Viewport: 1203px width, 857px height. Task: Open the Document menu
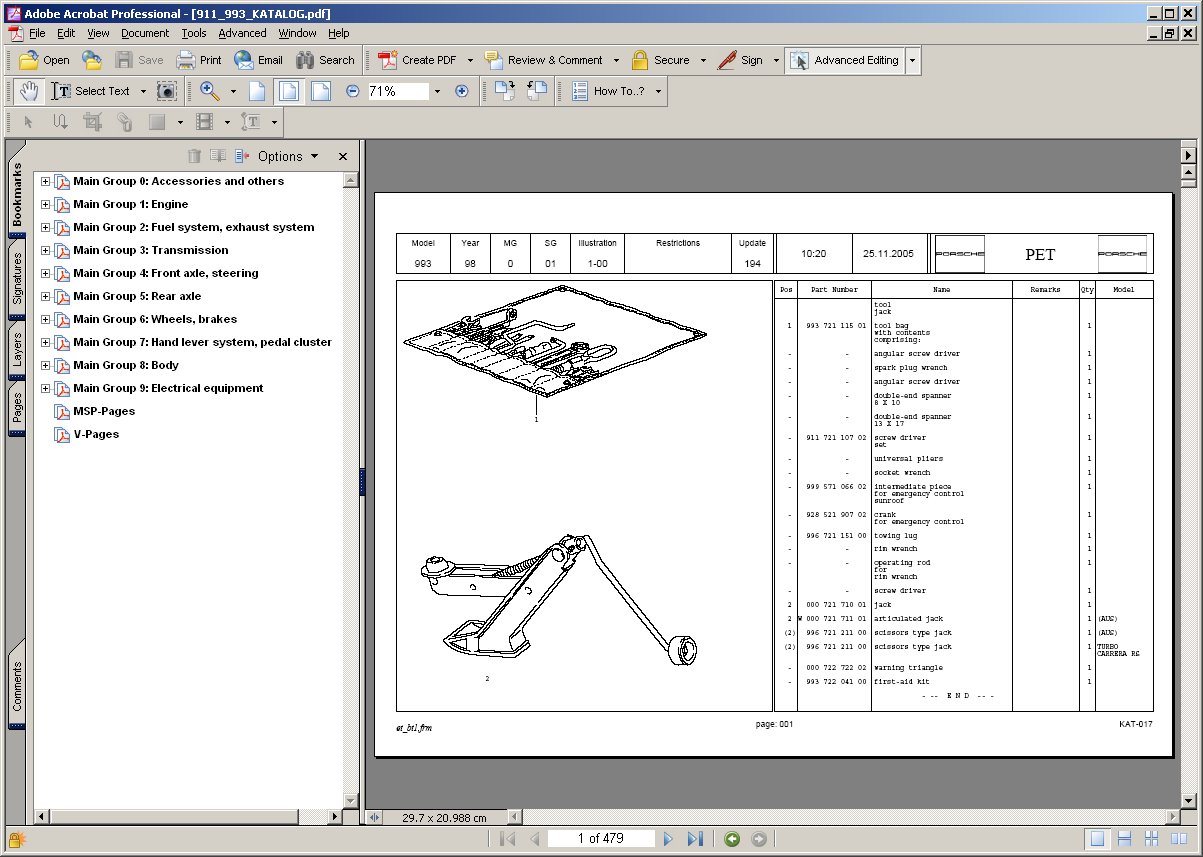pos(145,33)
